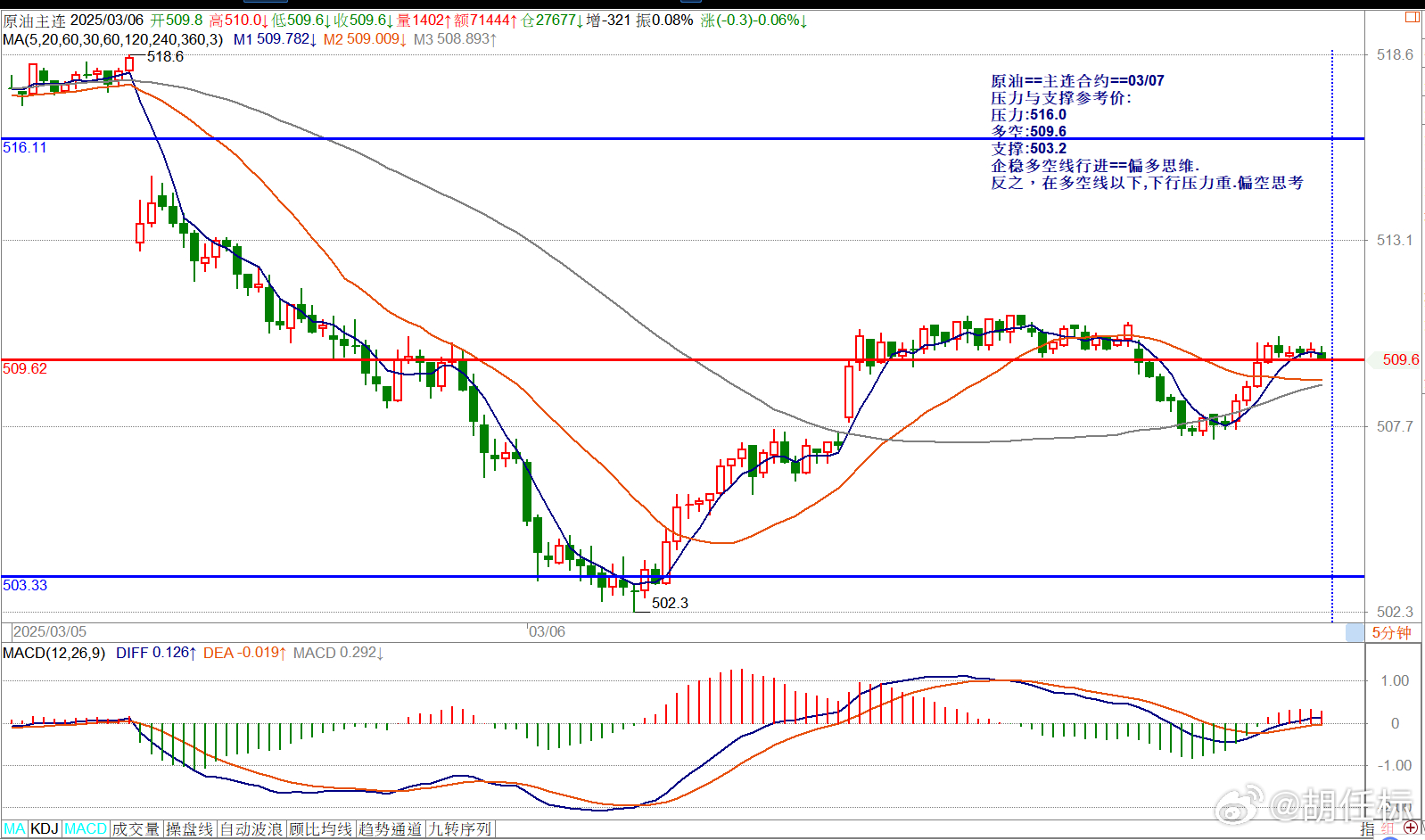Click the window icon in top right corner
Viewport: 1425px width, 840px height.
coord(1413,17)
